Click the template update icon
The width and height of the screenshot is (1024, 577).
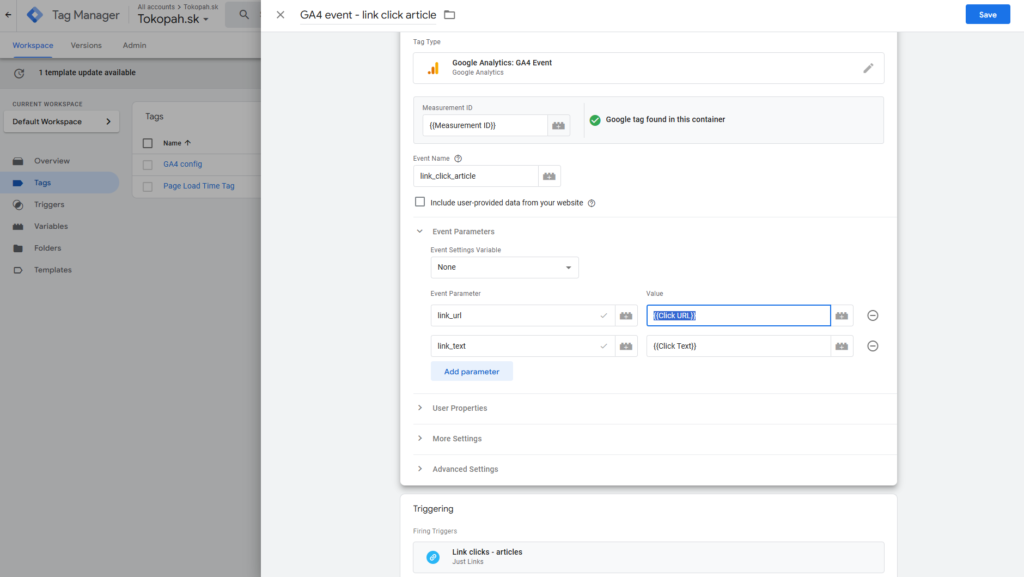click(19, 73)
